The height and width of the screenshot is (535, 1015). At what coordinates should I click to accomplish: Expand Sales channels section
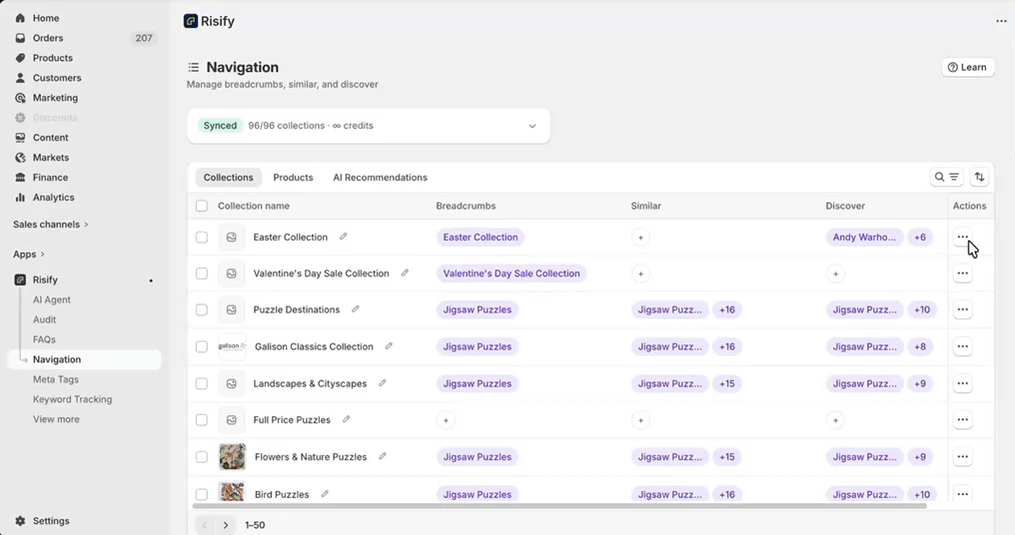point(50,225)
